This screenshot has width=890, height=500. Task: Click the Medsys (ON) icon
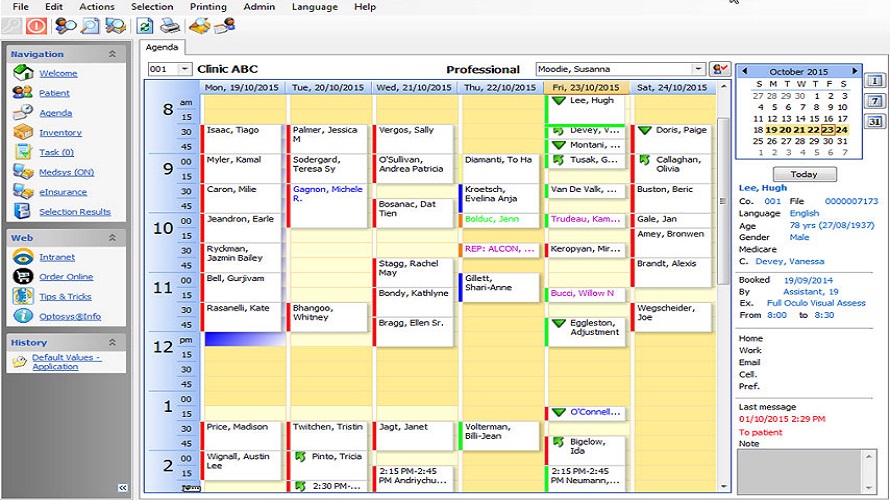tap(22, 171)
